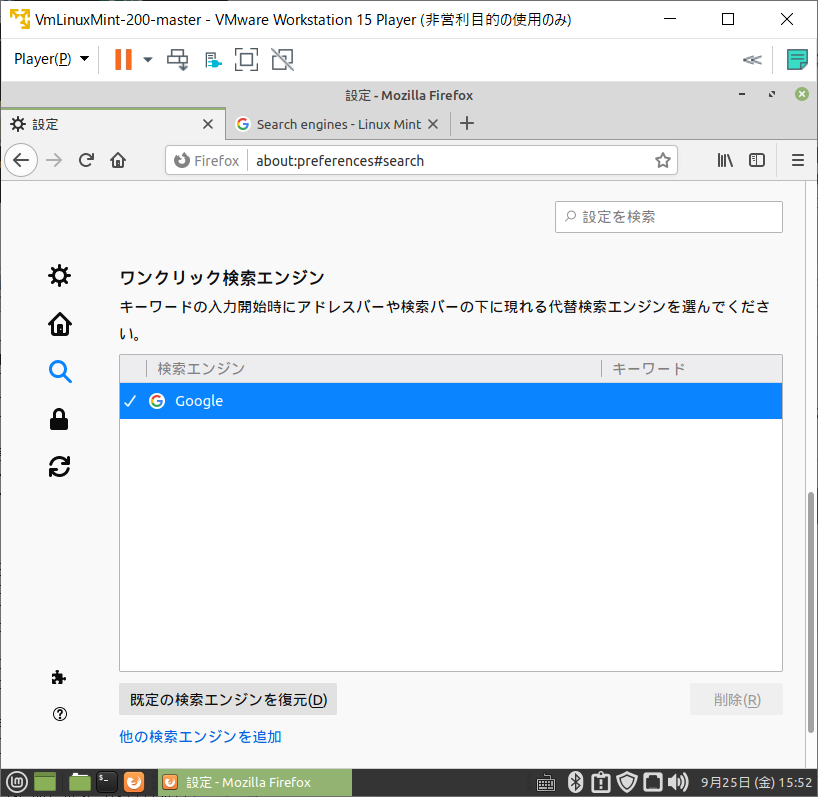Viewport: 818px width, 797px height.
Task: Bookmark this page with the star icon
Action: [663, 160]
